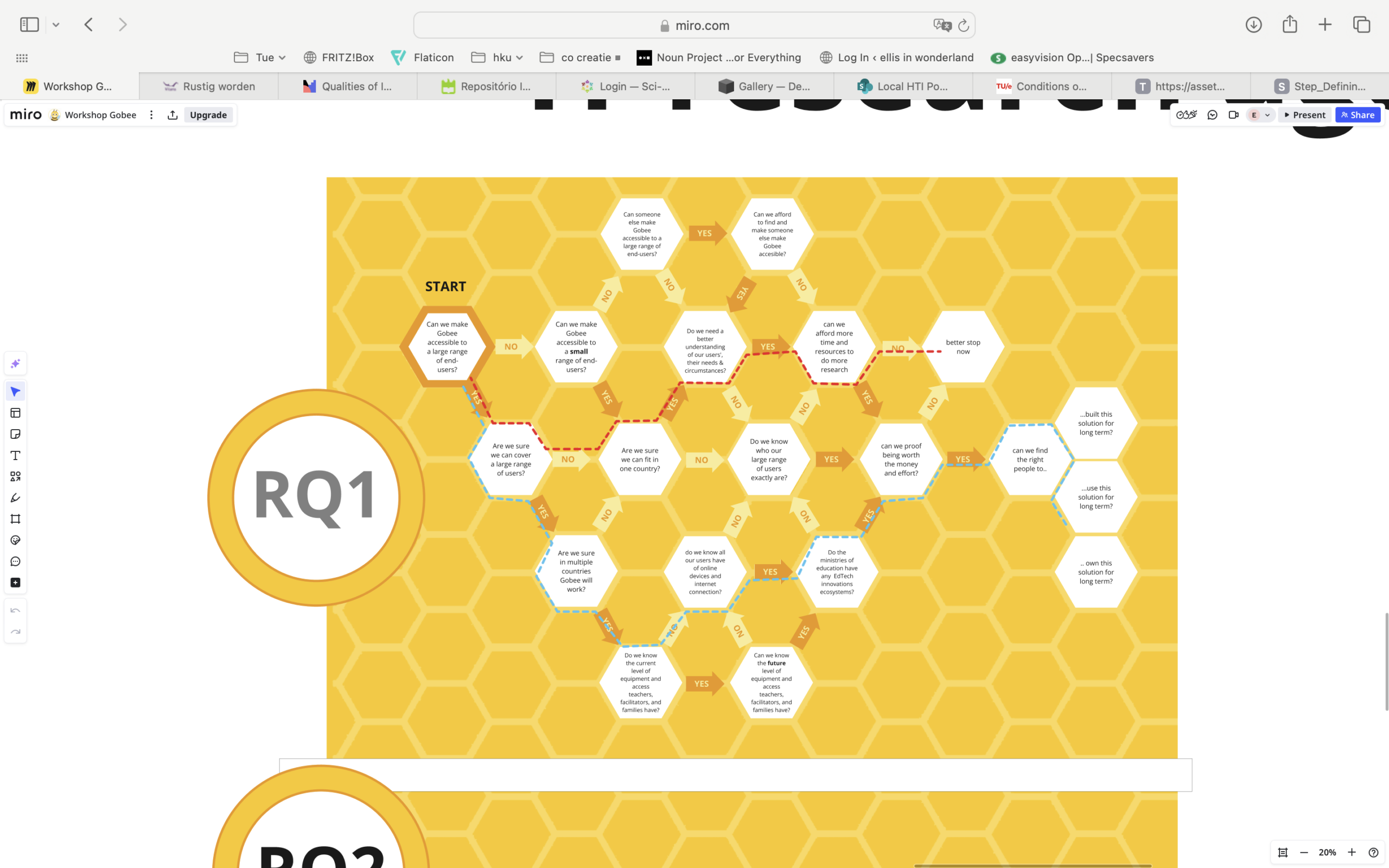This screenshot has height=868, width=1389.
Task: Click the Upgrade button
Action: pyautogui.click(x=208, y=115)
